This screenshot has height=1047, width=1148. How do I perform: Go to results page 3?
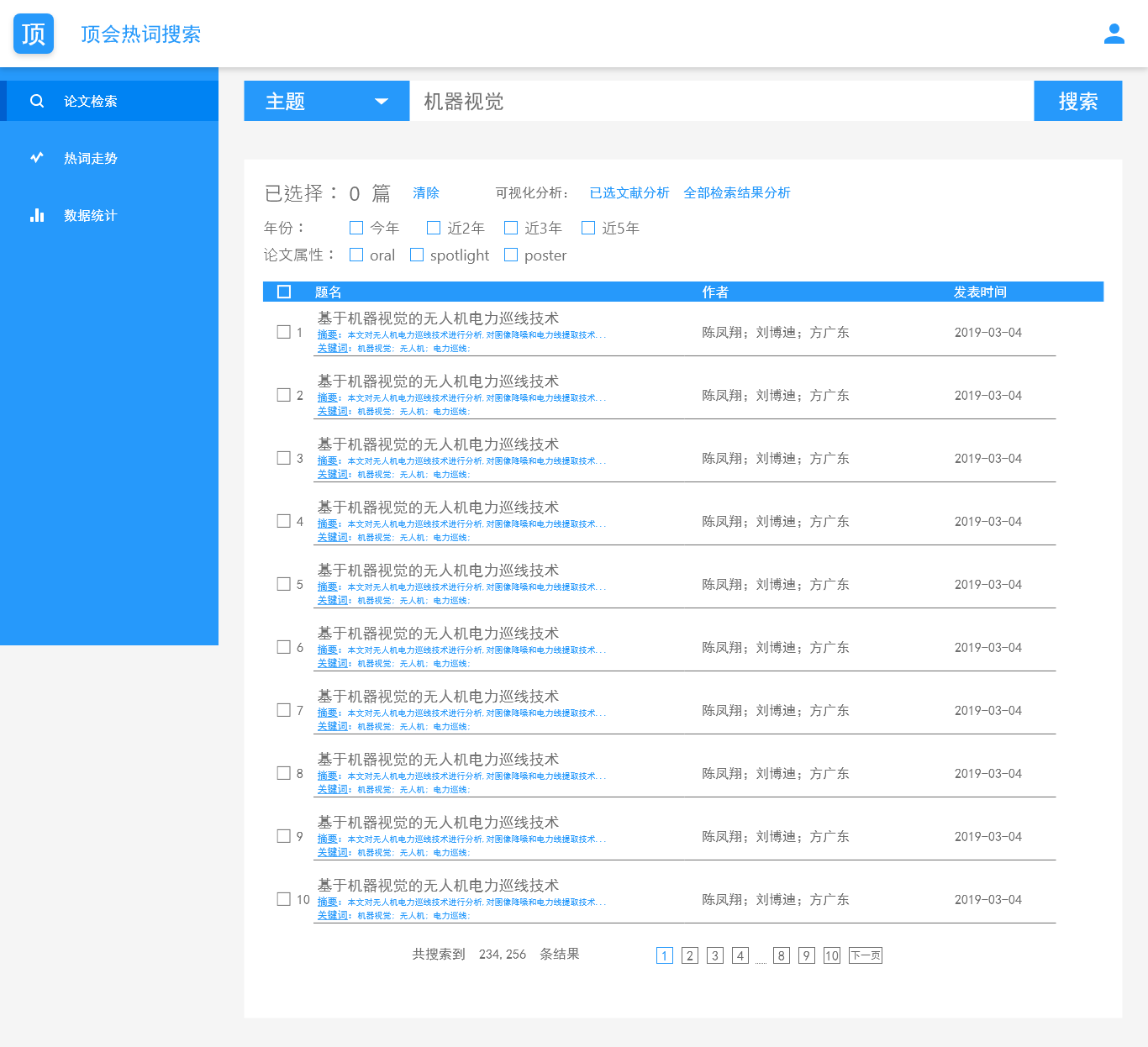point(715,955)
